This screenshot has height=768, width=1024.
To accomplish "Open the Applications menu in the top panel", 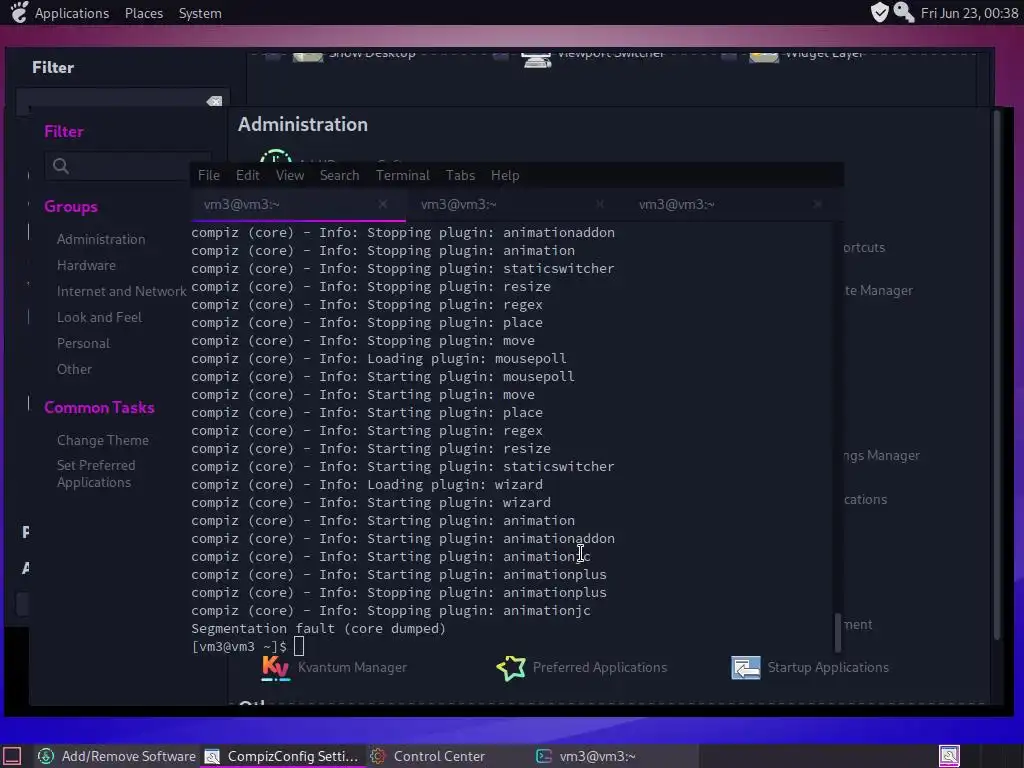I will click(x=72, y=13).
